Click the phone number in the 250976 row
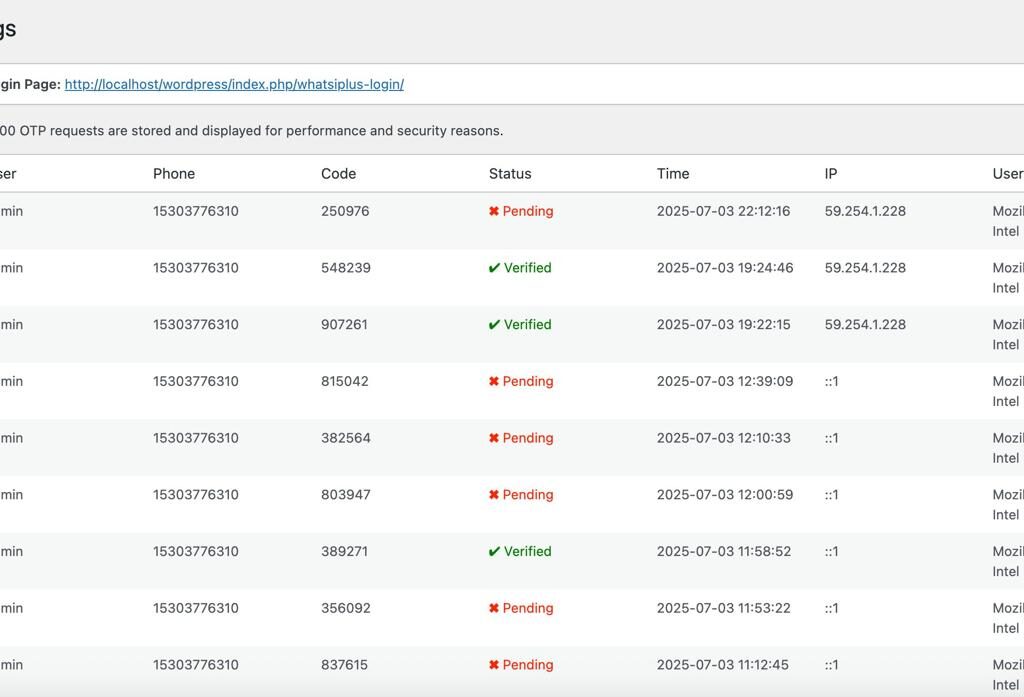Image resolution: width=1024 pixels, height=697 pixels. (196, 211)
